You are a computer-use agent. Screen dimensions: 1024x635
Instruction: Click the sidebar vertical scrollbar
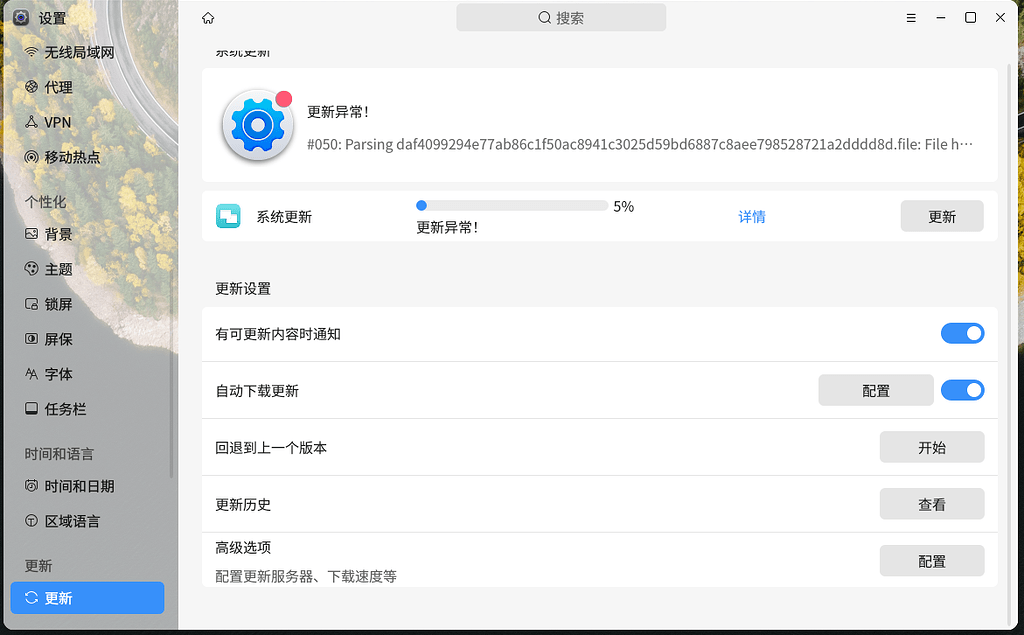(x=171, y=376)
